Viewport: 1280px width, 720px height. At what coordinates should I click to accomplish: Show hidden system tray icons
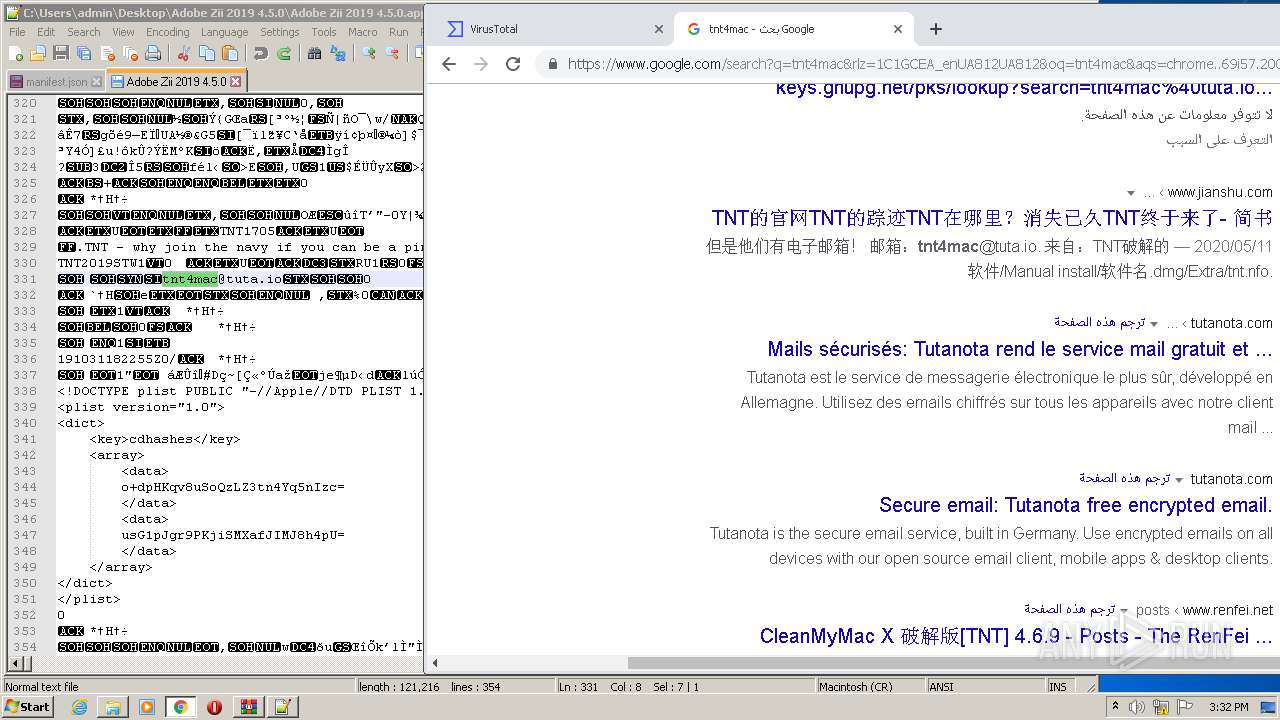(x=1115, y=707)
